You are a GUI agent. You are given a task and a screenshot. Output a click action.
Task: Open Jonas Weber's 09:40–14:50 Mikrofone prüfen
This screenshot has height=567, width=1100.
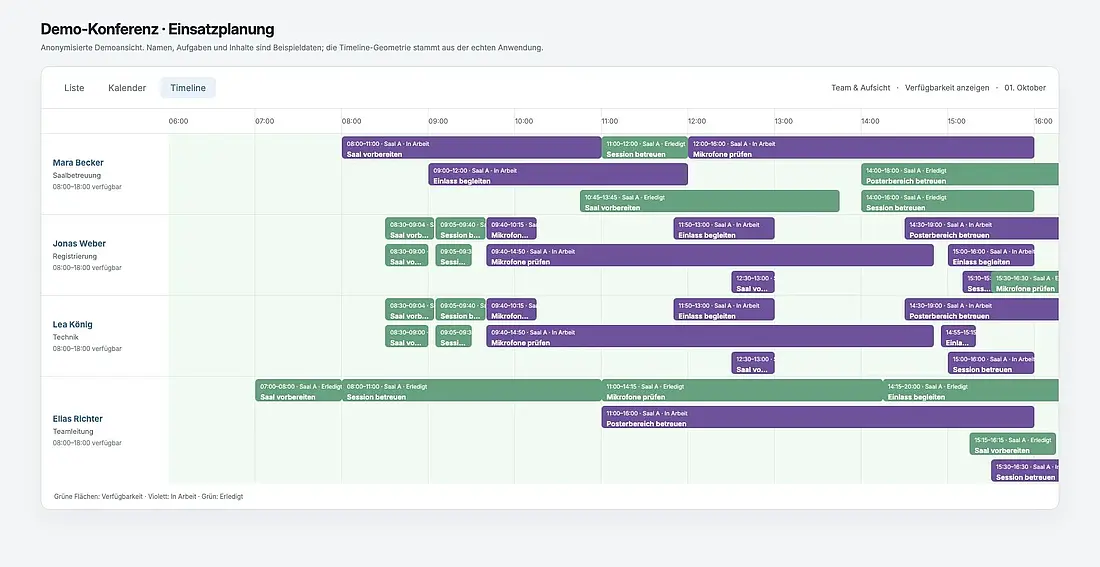pyautogui.click(x=710, y=255)
